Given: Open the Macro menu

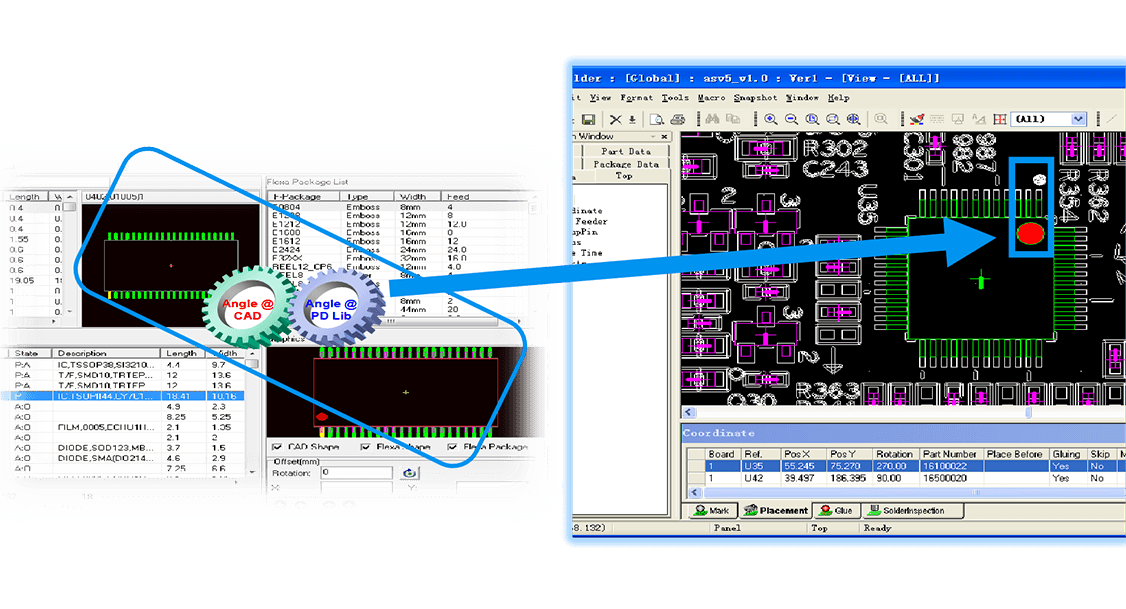Looking at the screenshot, I should click(711, 98).
